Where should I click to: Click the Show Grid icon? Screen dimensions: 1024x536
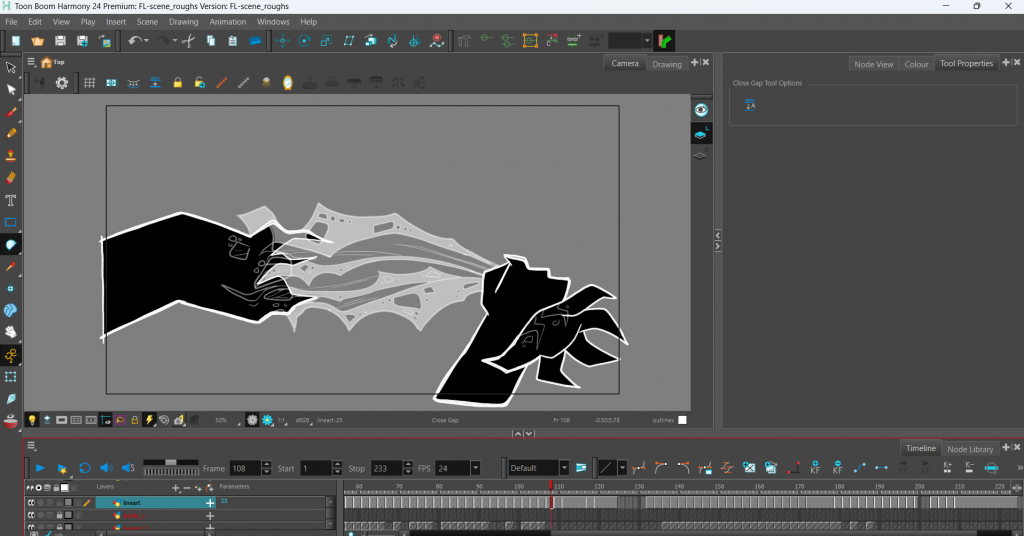[x=89, y=83]
